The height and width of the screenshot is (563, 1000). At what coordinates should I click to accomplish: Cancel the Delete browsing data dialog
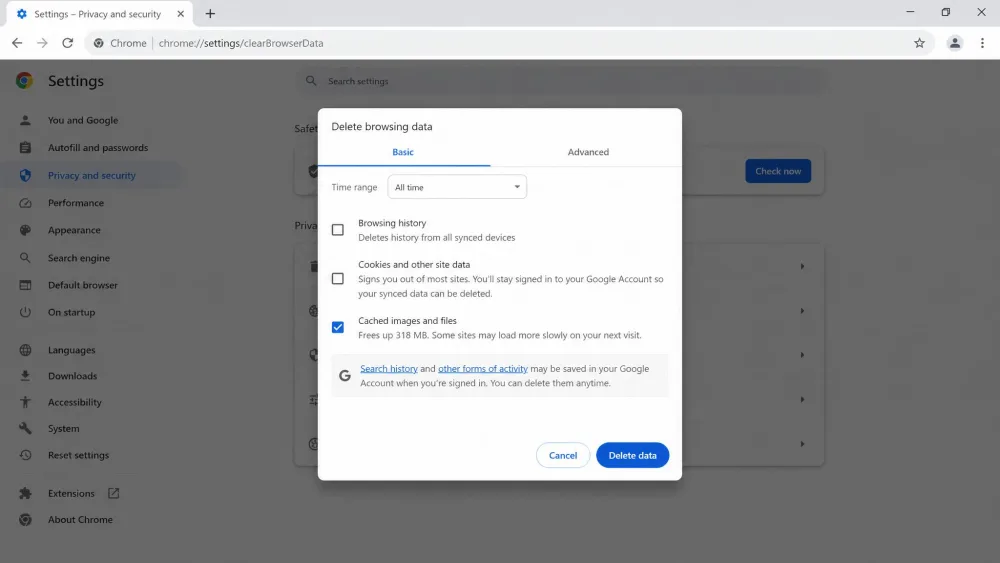[x=563, y=455]
